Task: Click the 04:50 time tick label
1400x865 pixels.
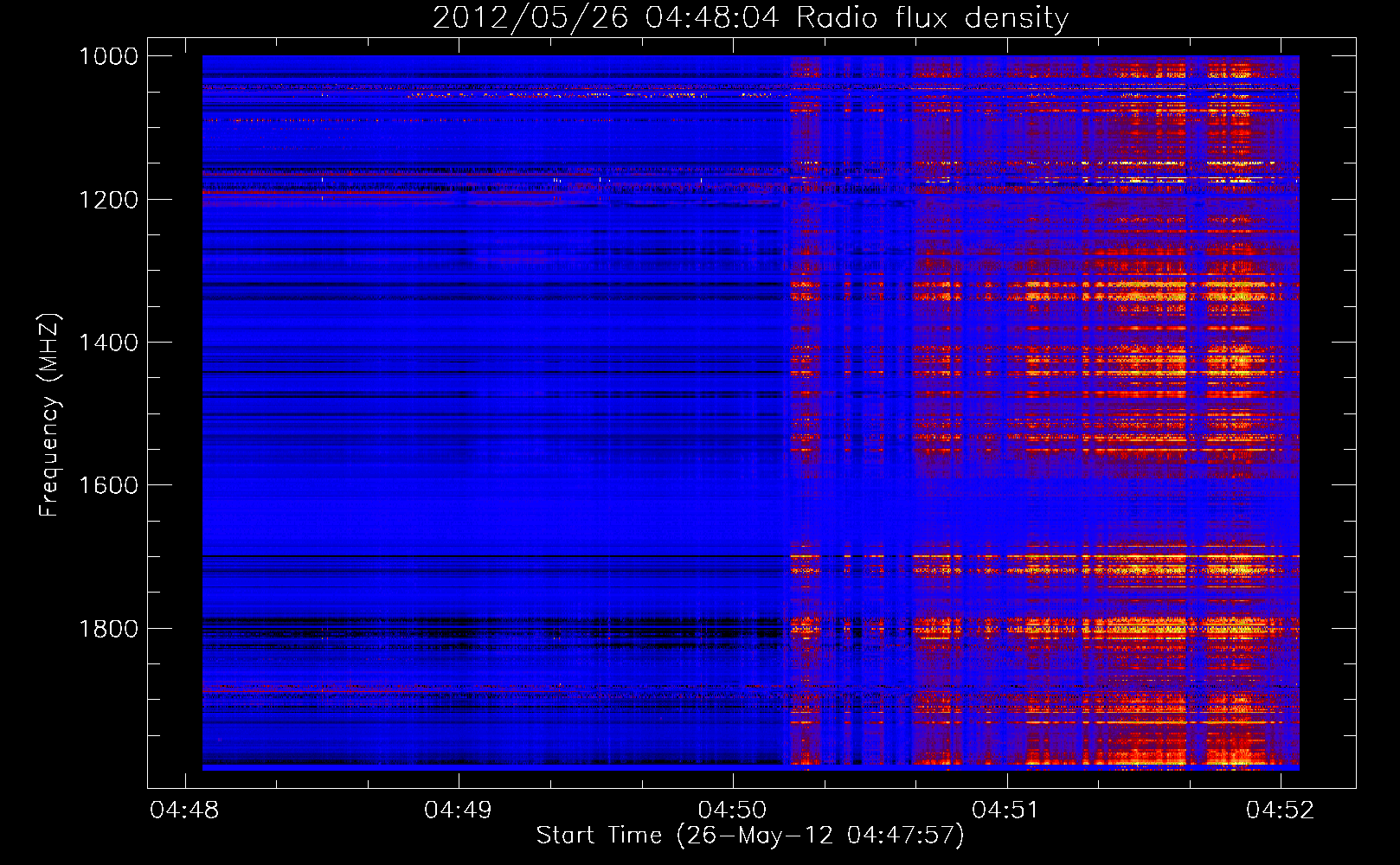Action: (732, 810)
